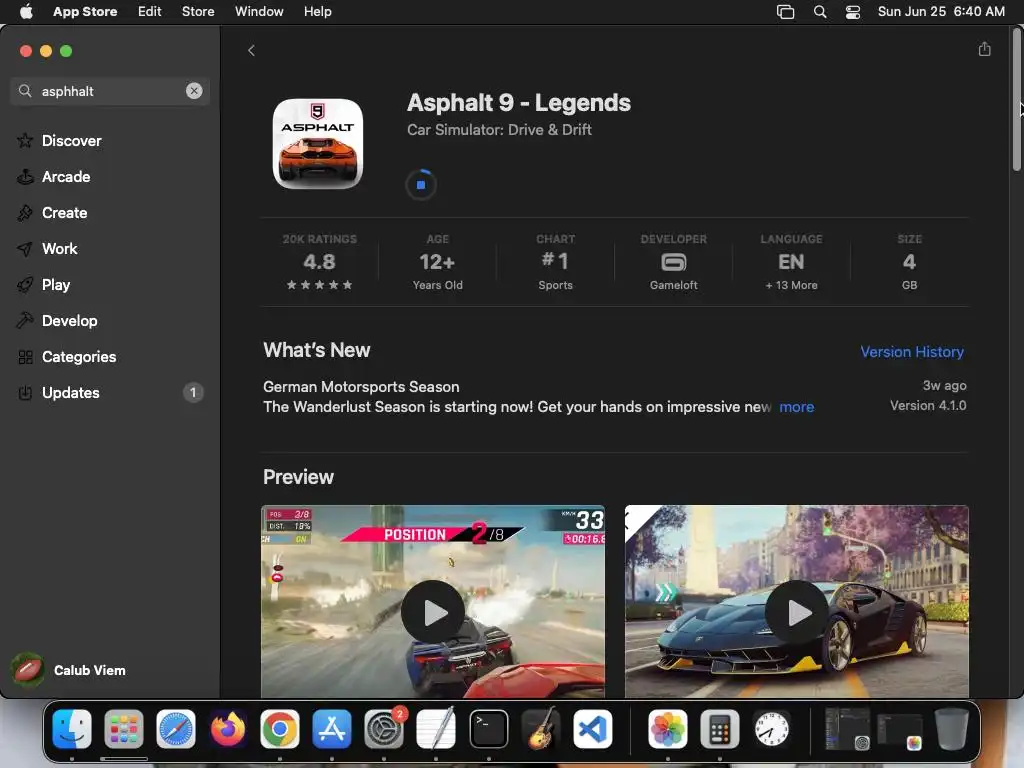Open the first minimized window in Dock
The width and height of the screenshot is (1024, 768).
pyautogui.click(x=848, y=729)
